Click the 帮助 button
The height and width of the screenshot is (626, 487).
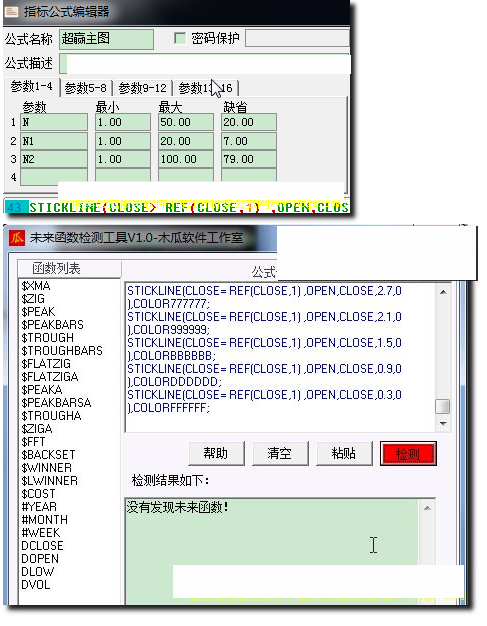click(x=216, y=454)
